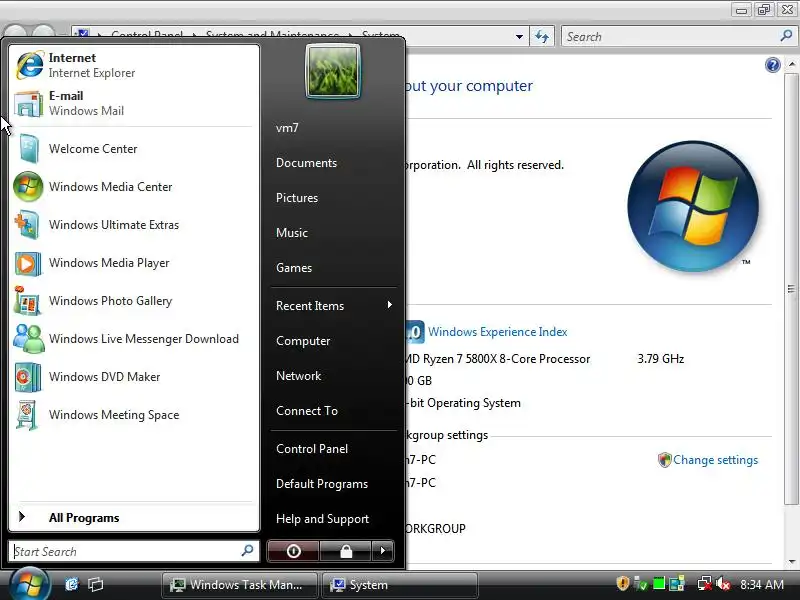
Task: Click the System window vertical scrollbar
Action: tap(791, 289)
